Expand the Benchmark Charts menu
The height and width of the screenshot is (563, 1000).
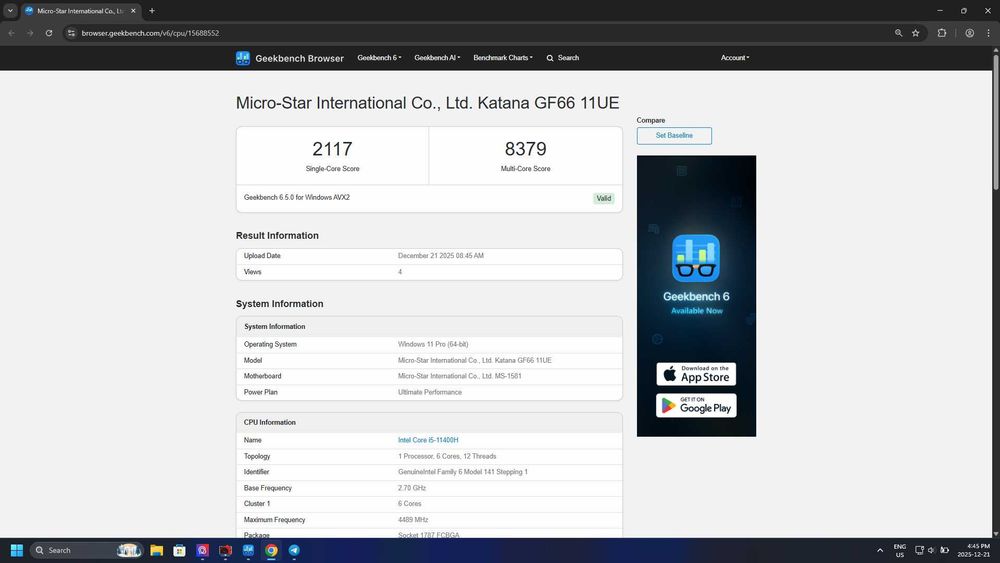503,58
